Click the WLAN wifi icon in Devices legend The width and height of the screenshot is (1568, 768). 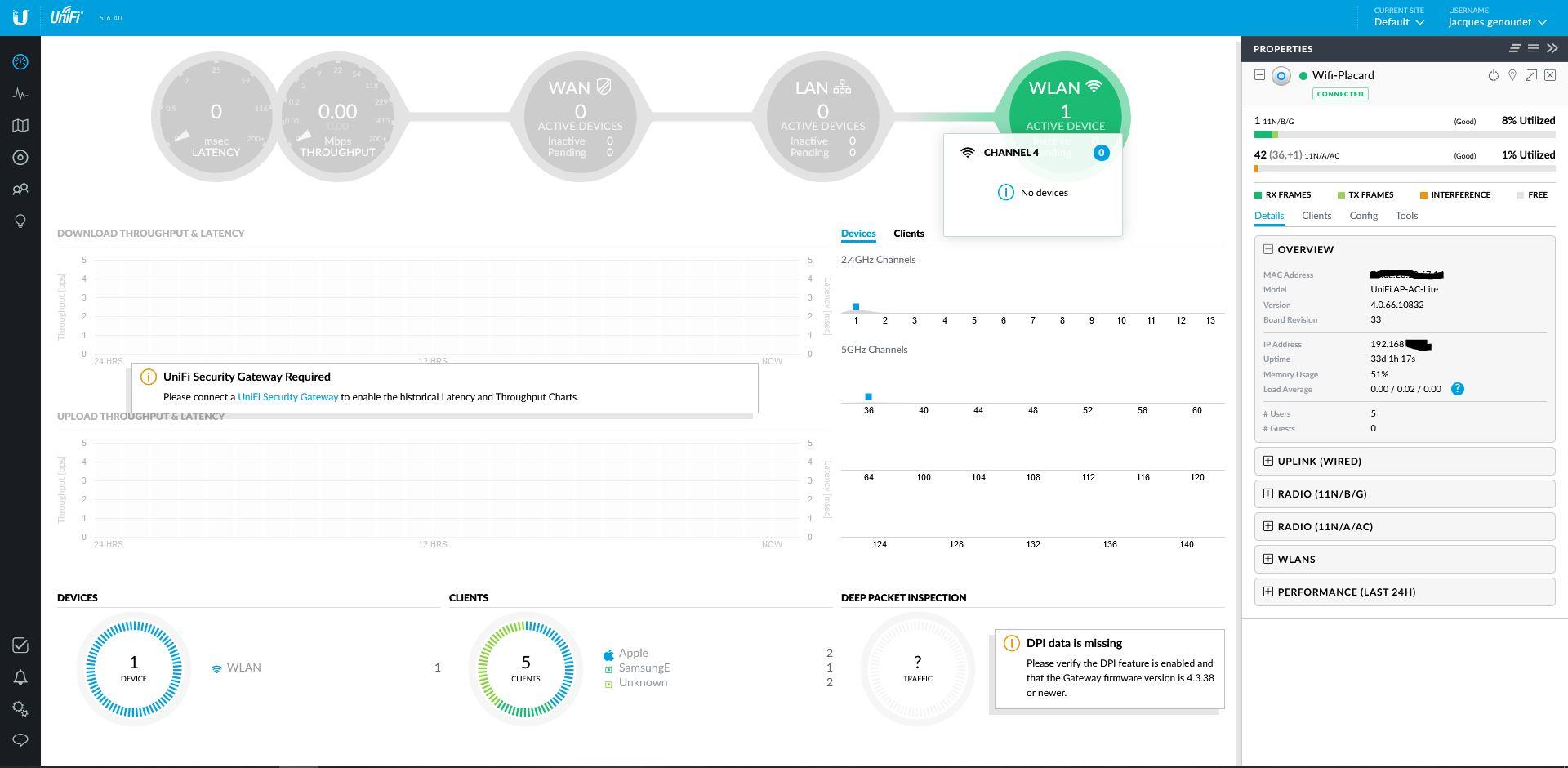coord(216,668)
